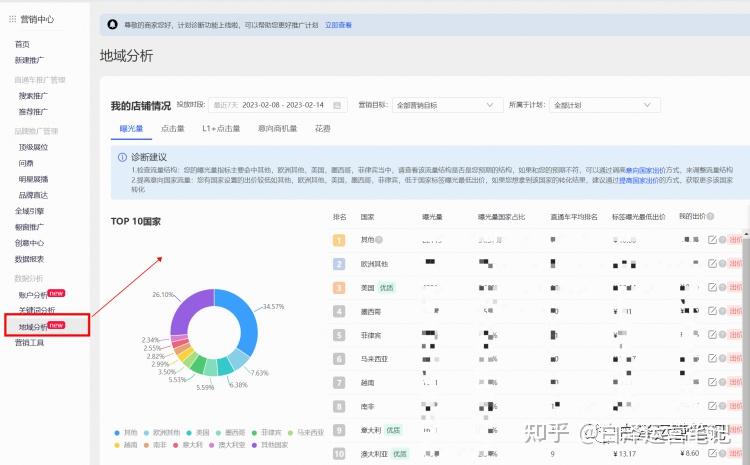The width and height of the screenshot is (750, 465).
Task: Edit bid icon in the 越南 row
Action: [712, 382]
